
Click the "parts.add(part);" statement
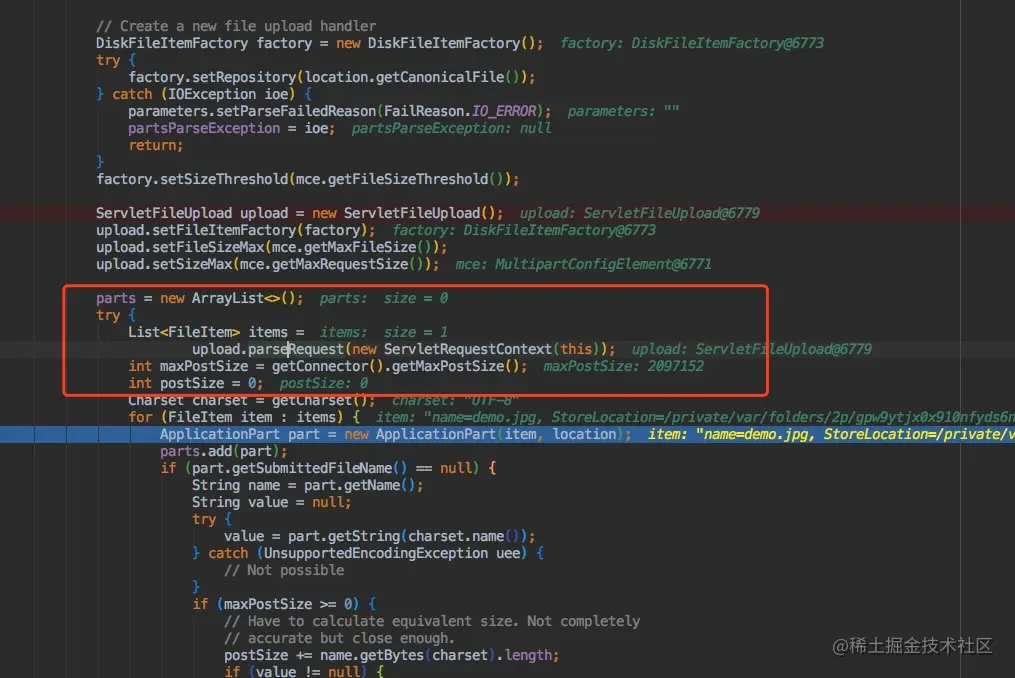(223, 451)
